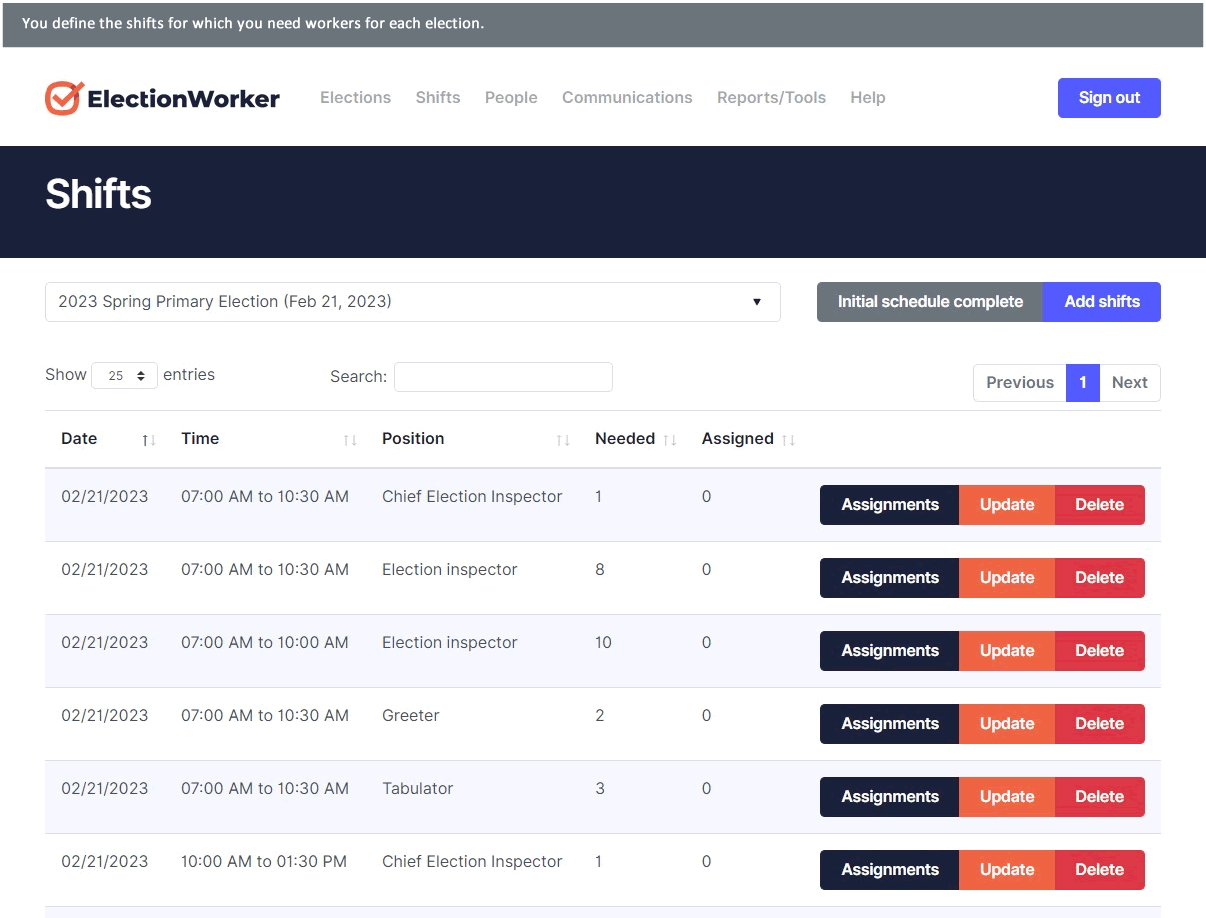Screen dimensions: 1206x918
Task: Open the election selection dropdown
Action: (412, 302)
